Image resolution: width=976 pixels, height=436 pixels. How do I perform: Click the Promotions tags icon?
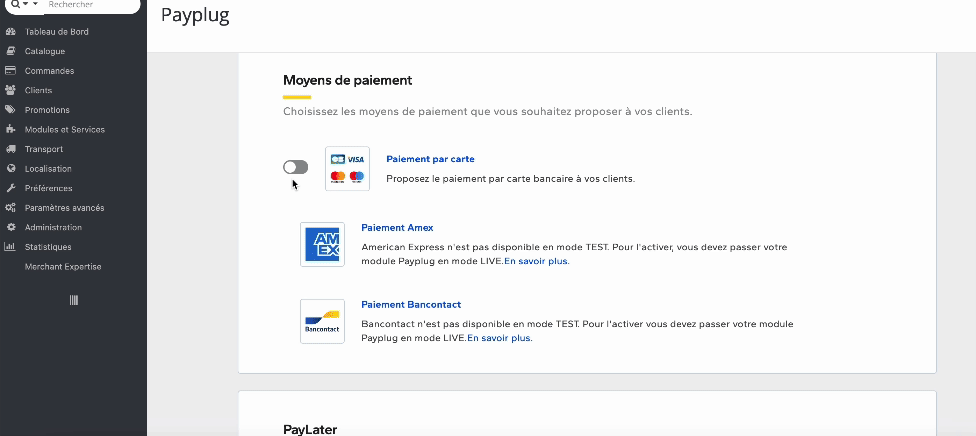click(x=10, y=110)
